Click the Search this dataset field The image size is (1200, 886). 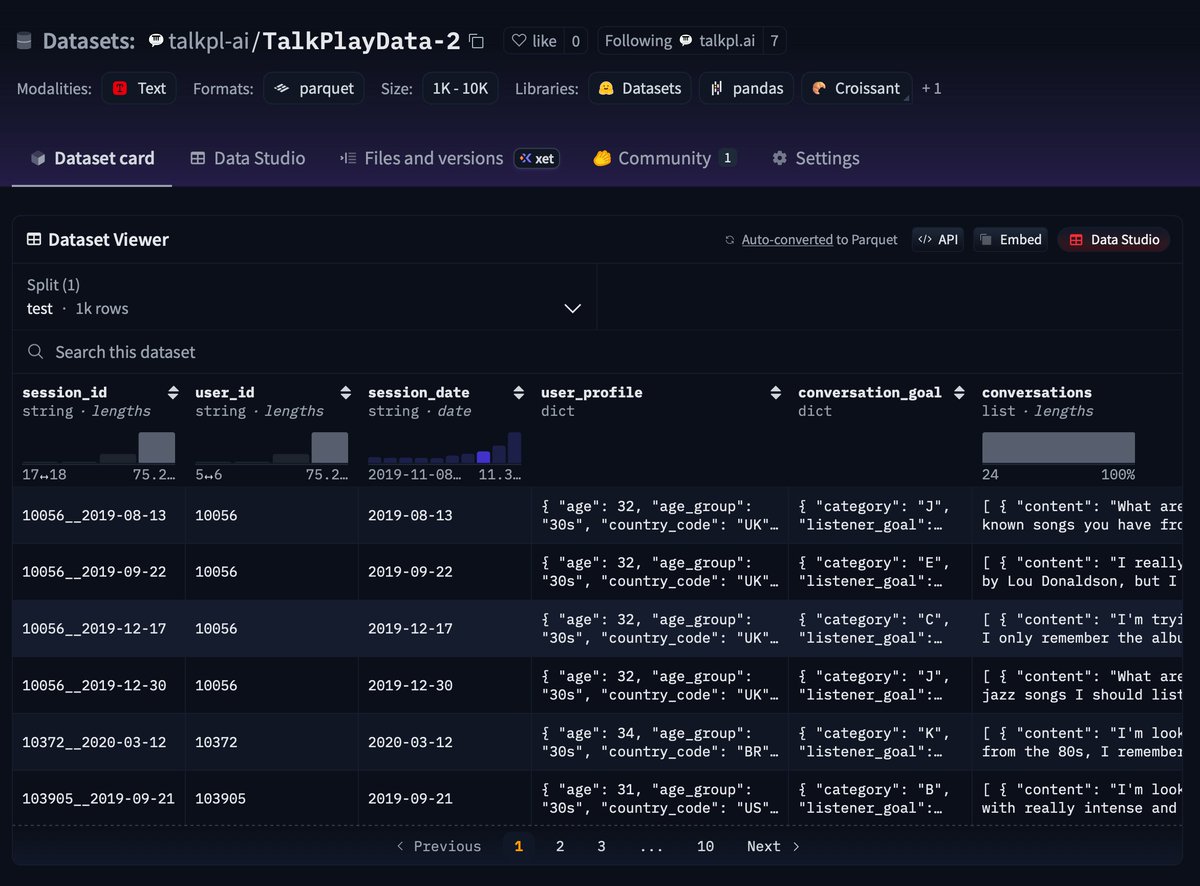pyautogui.click(x=300, y=352)
